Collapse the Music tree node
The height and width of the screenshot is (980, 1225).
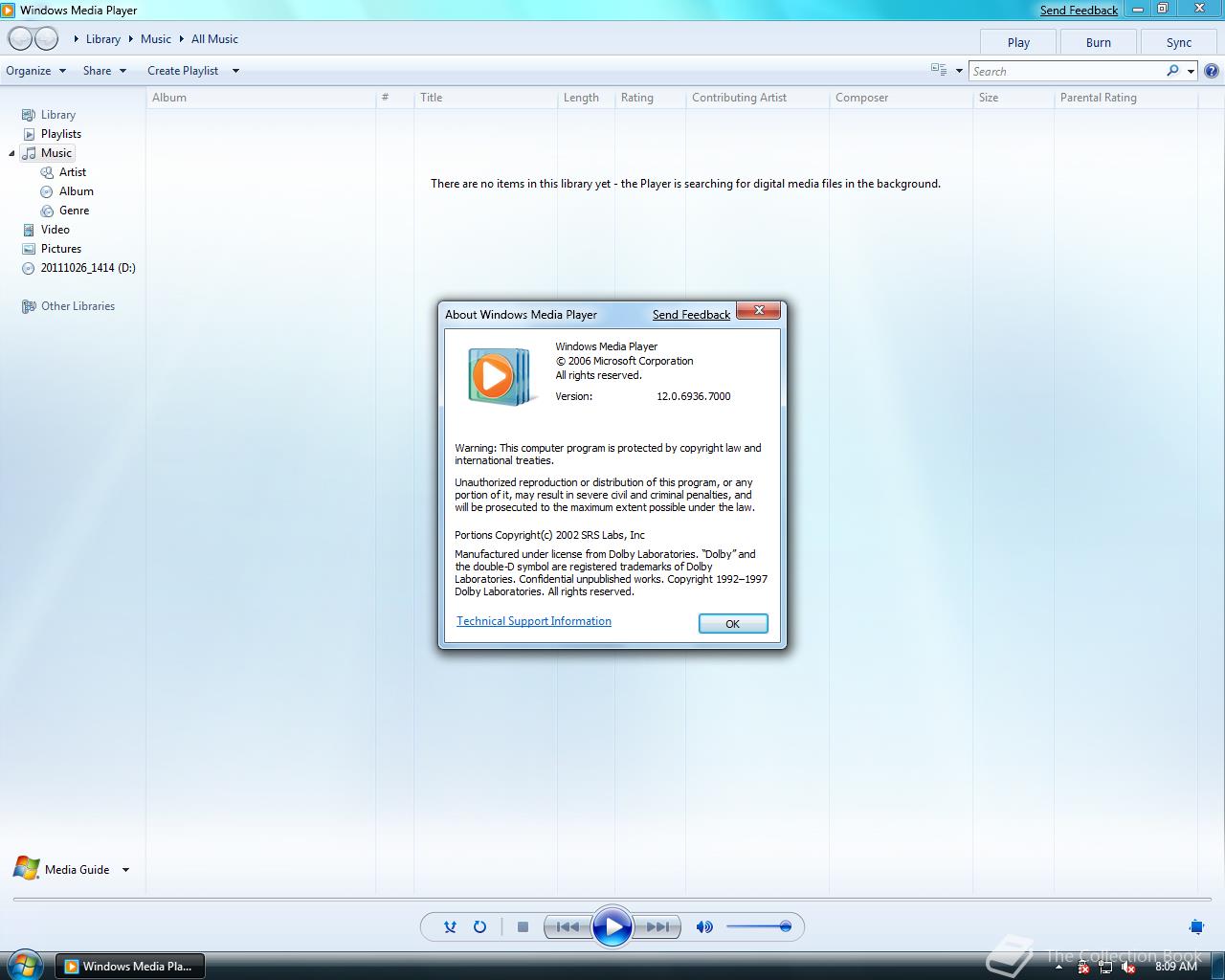[11, 153]
